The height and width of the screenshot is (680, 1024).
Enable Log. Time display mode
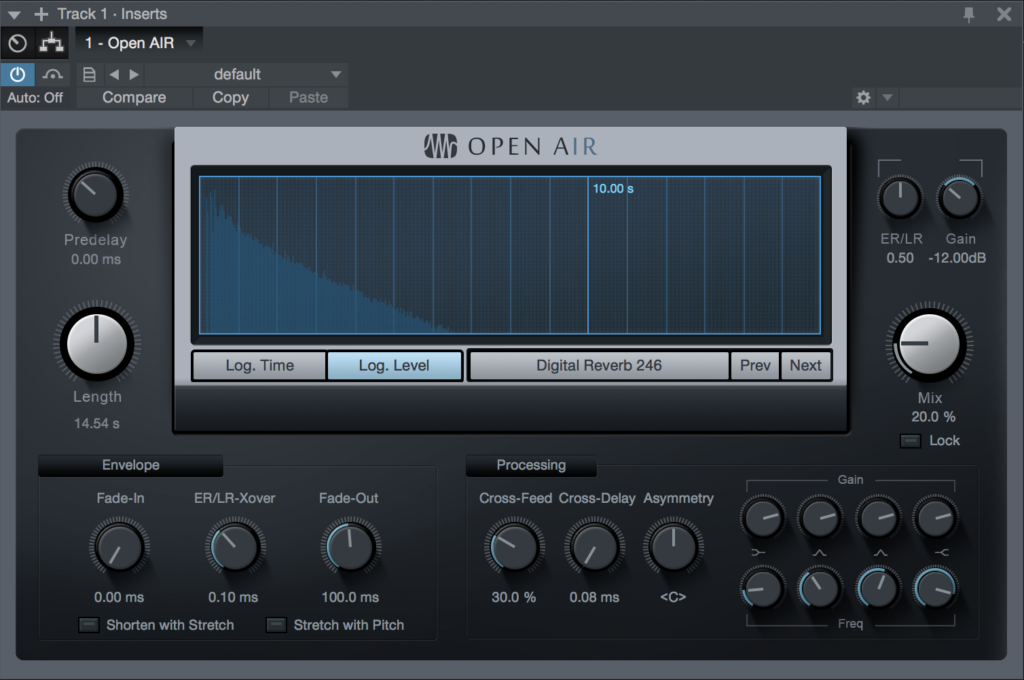(x=259, y=366)
